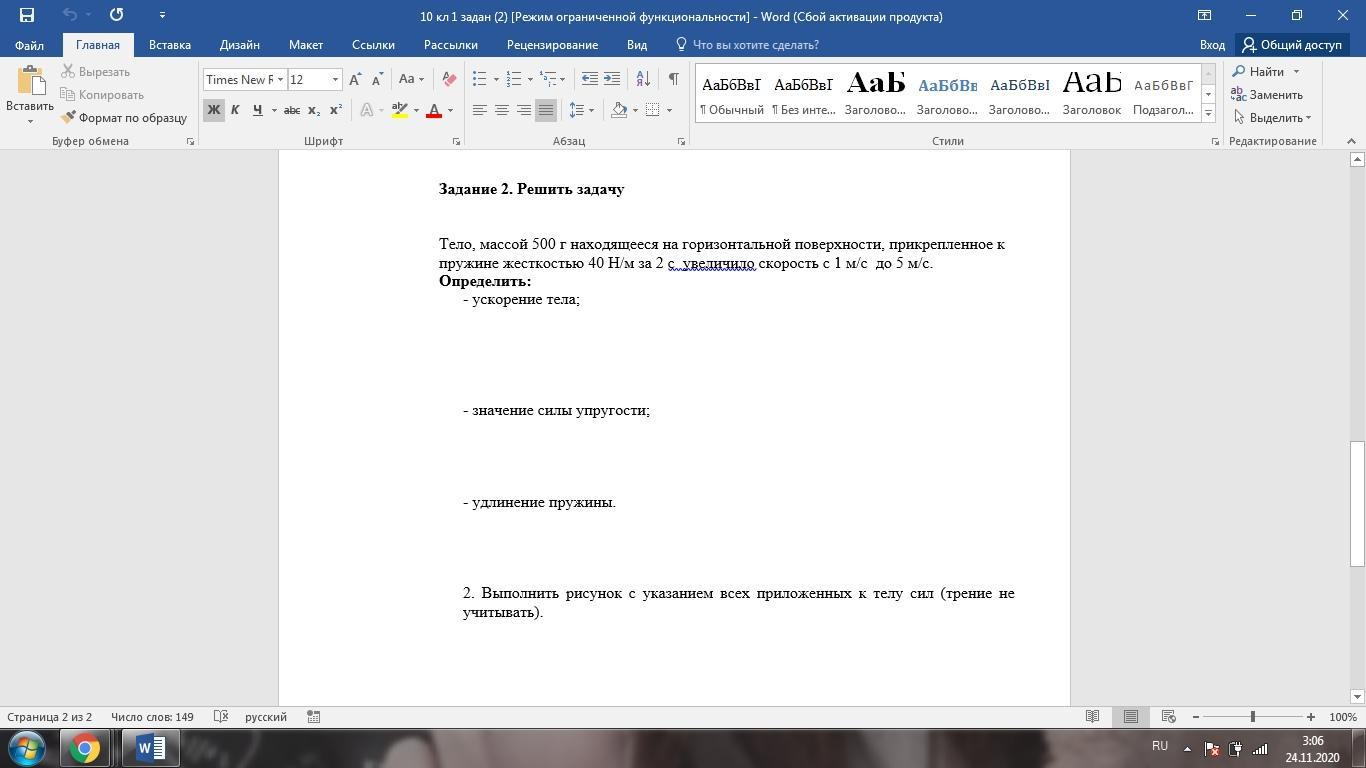The width and height of the screenshot is (1366, 768).
Task: Toggle Italic formatting button
Action: 235,110
